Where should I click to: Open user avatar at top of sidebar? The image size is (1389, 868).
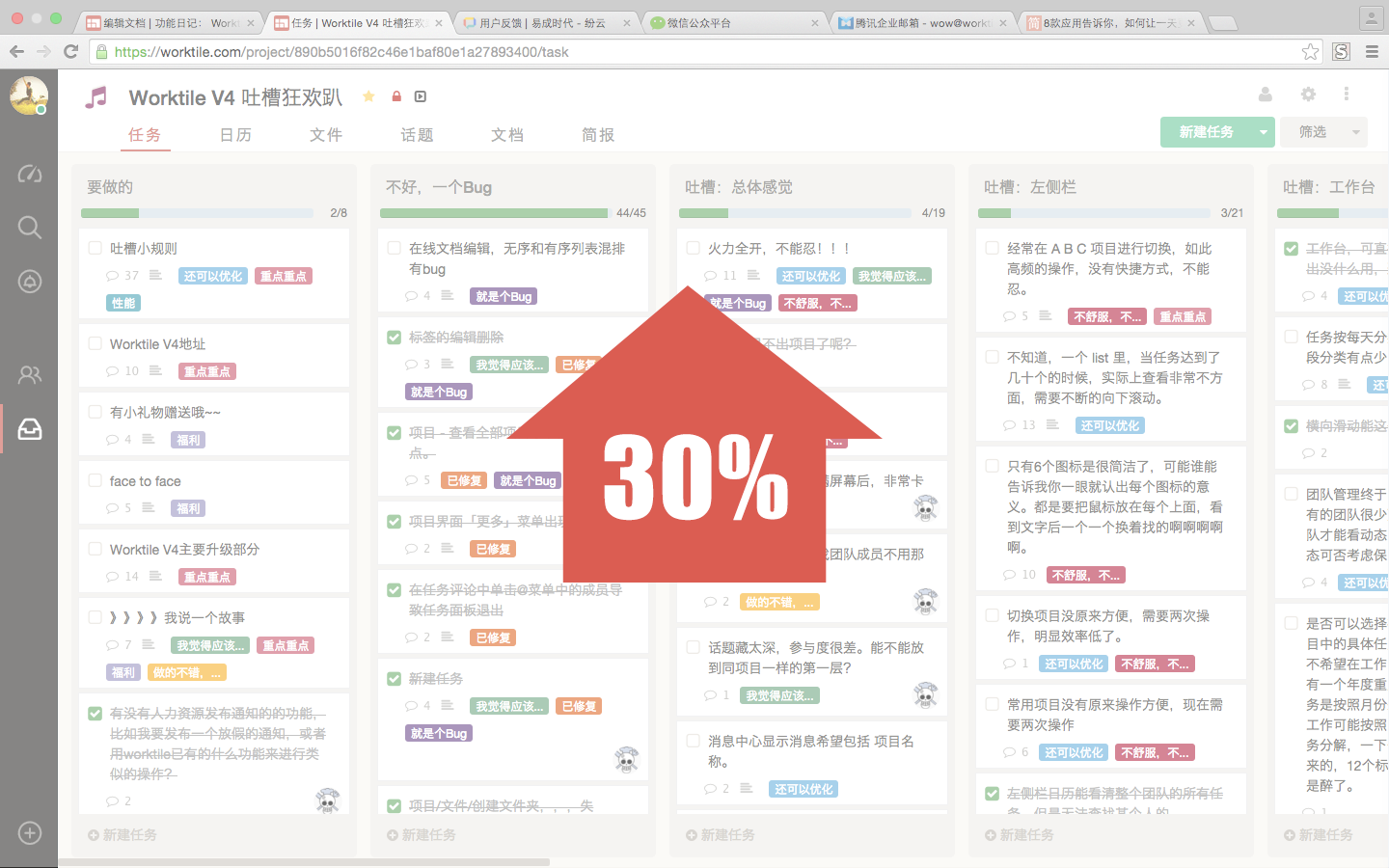pos(29,95)
